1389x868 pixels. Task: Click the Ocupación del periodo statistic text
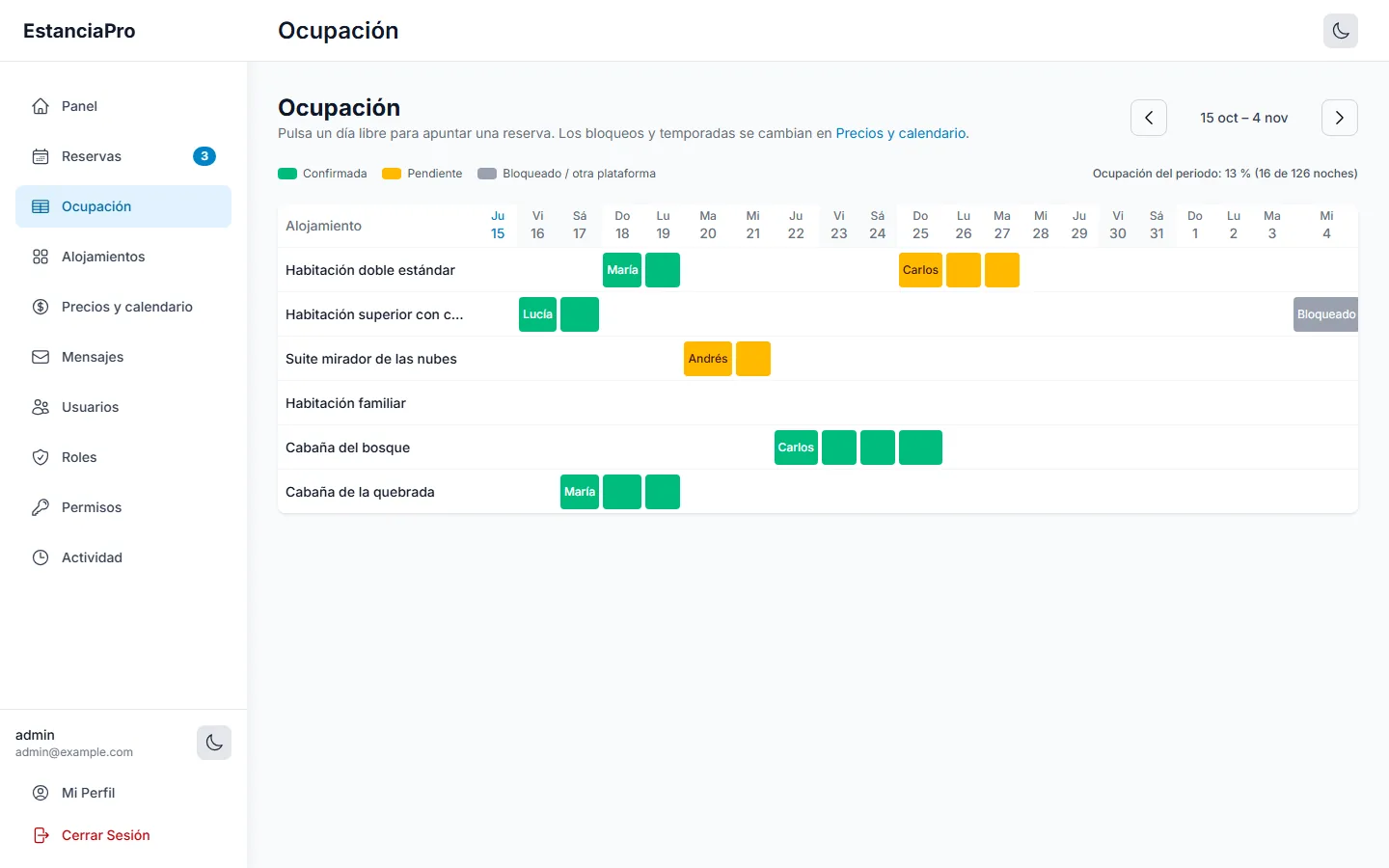point(1225,174)
